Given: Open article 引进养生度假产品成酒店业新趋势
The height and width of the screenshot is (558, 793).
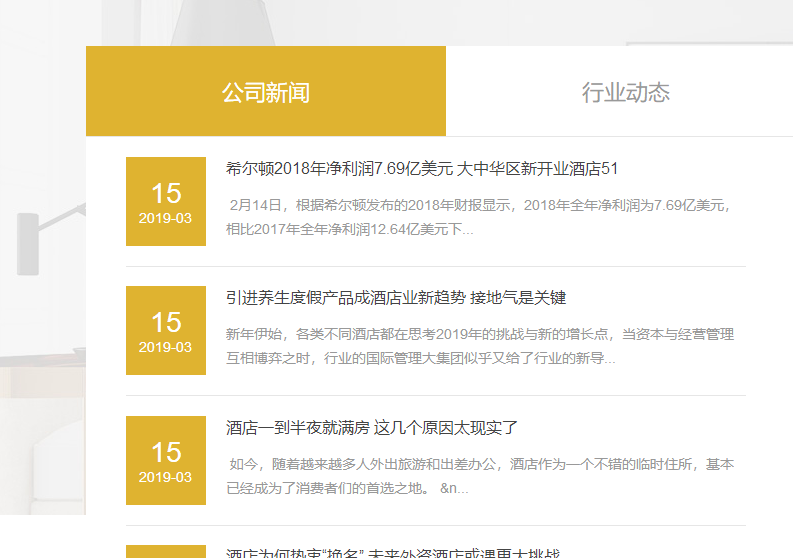Looking at the screenshot, I should click(x=395, y=297).
